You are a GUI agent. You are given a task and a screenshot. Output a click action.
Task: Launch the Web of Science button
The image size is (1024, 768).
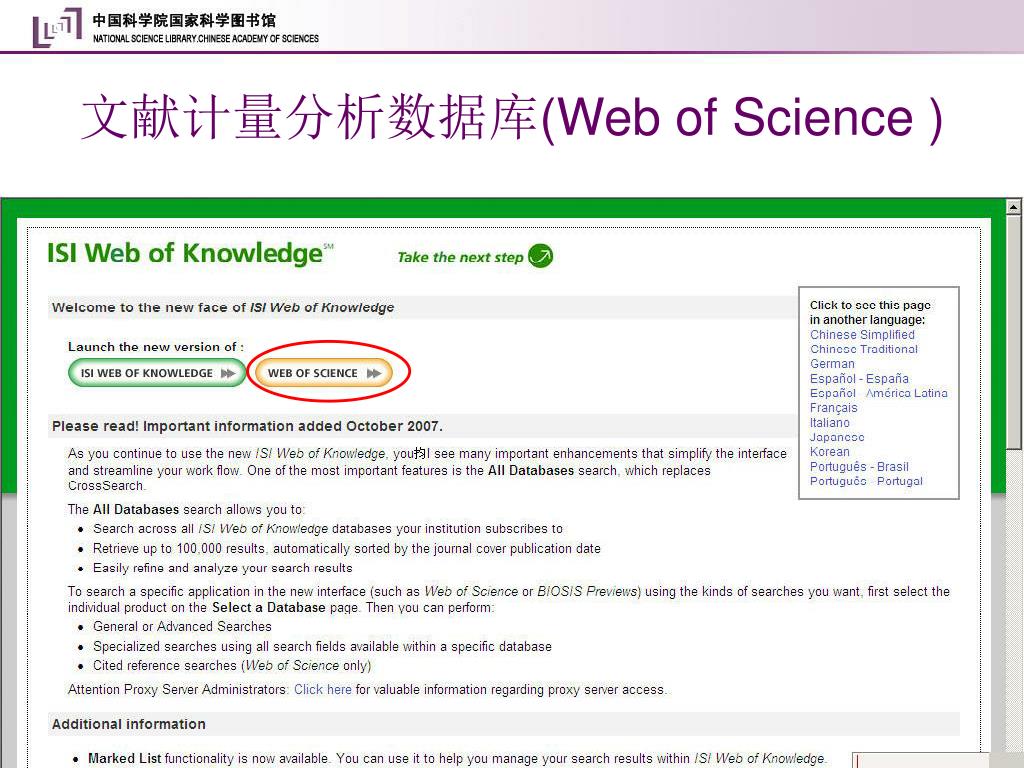[323, 373]
